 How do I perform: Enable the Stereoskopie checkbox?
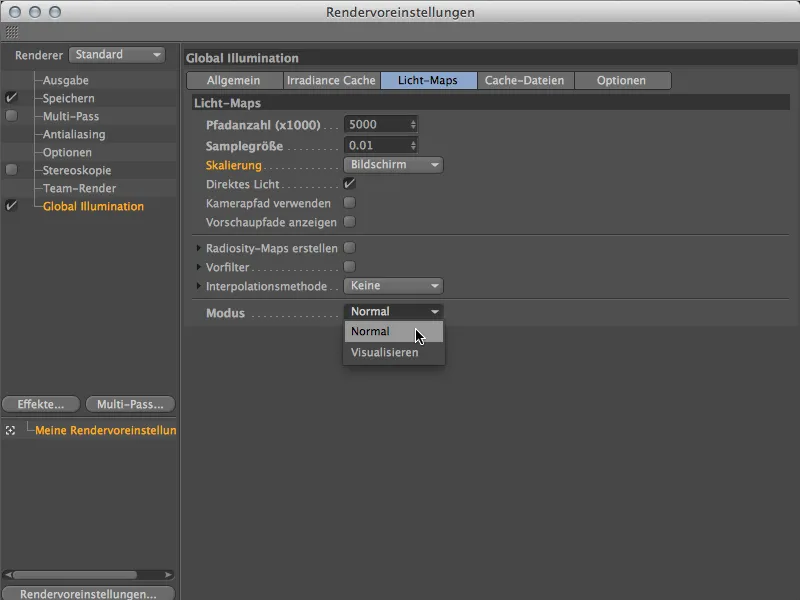pyautogui.click(x=11, y=169)
